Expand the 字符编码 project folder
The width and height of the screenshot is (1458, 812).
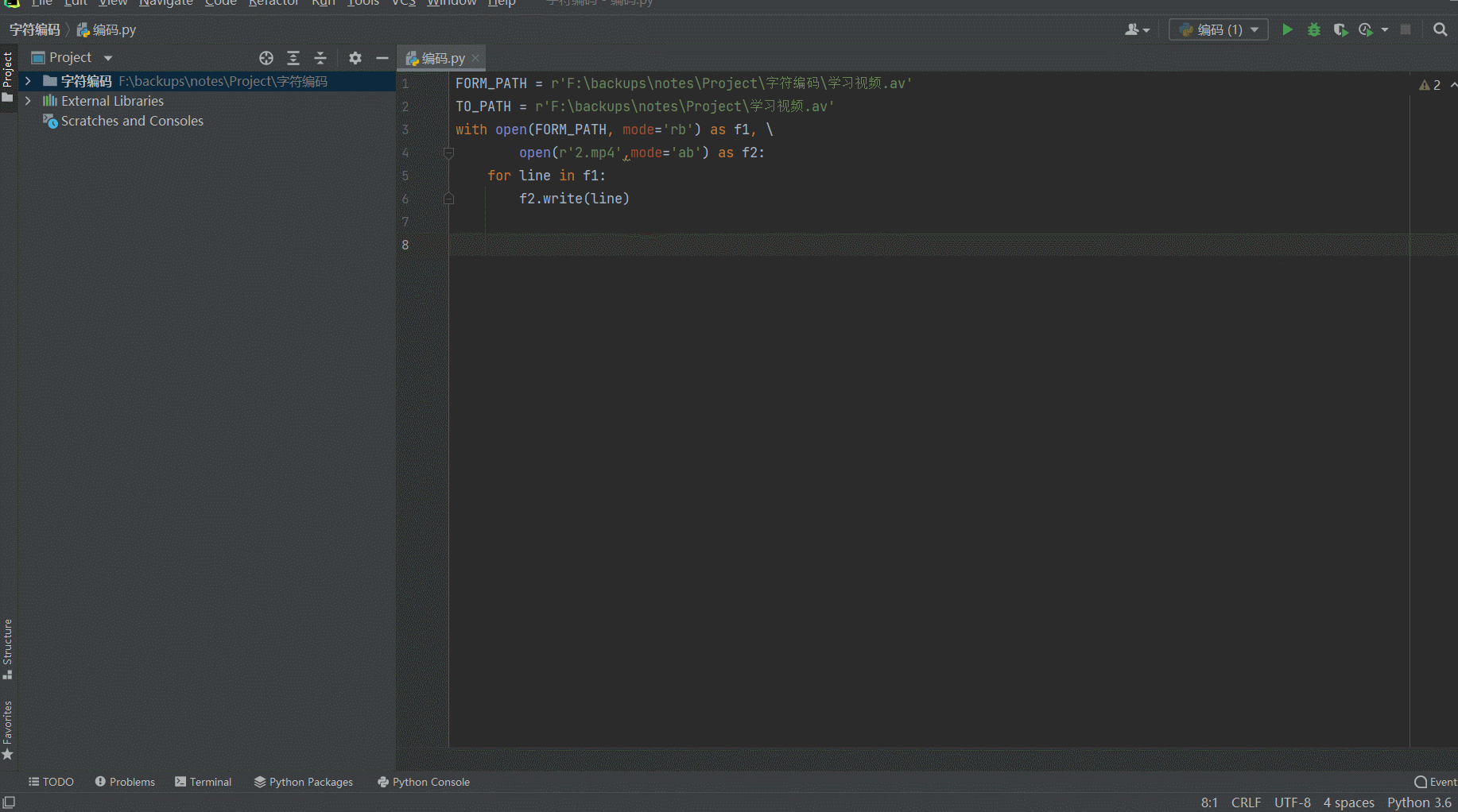28,81
